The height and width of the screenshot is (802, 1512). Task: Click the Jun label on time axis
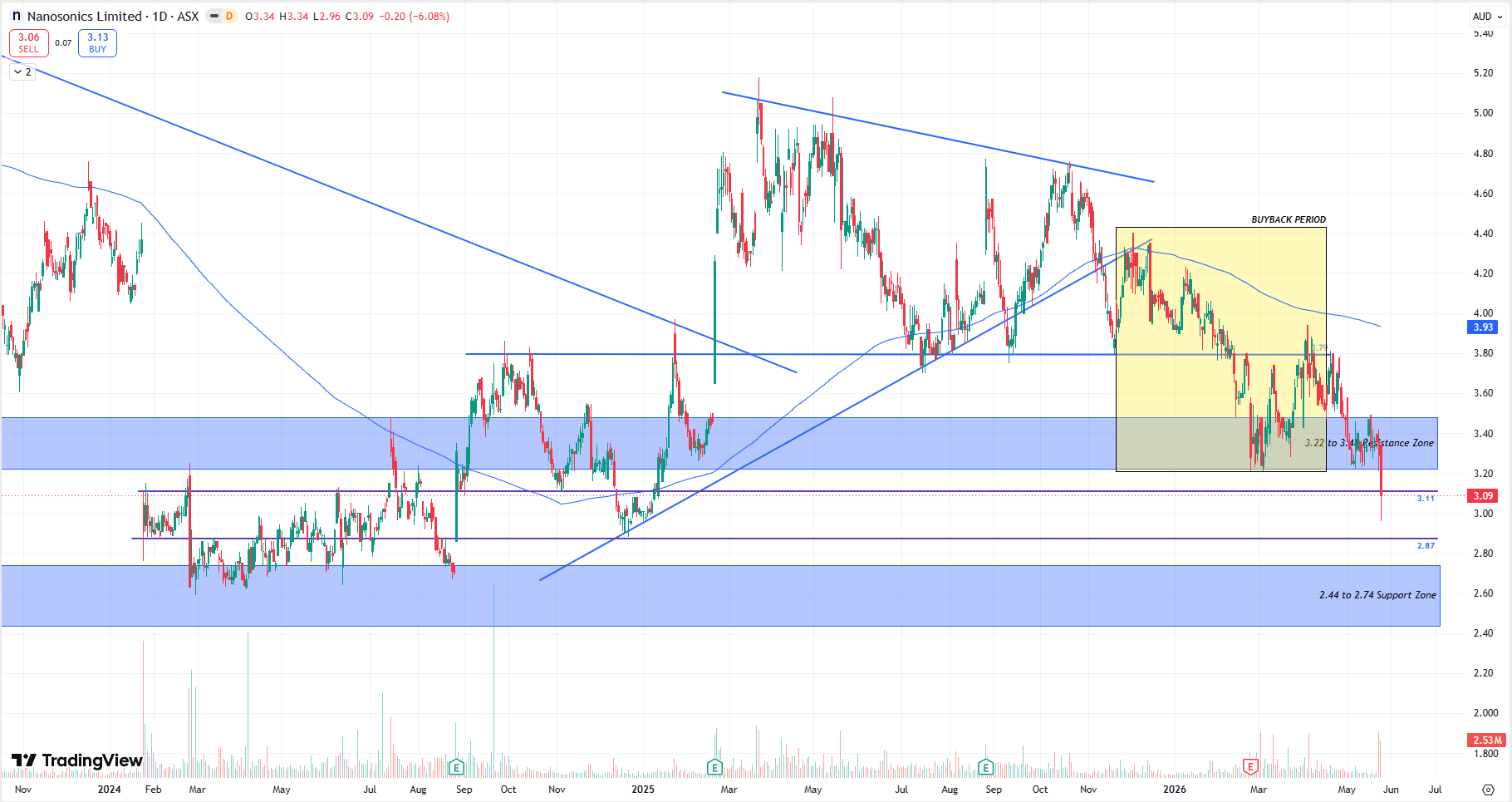[1391, 790]
